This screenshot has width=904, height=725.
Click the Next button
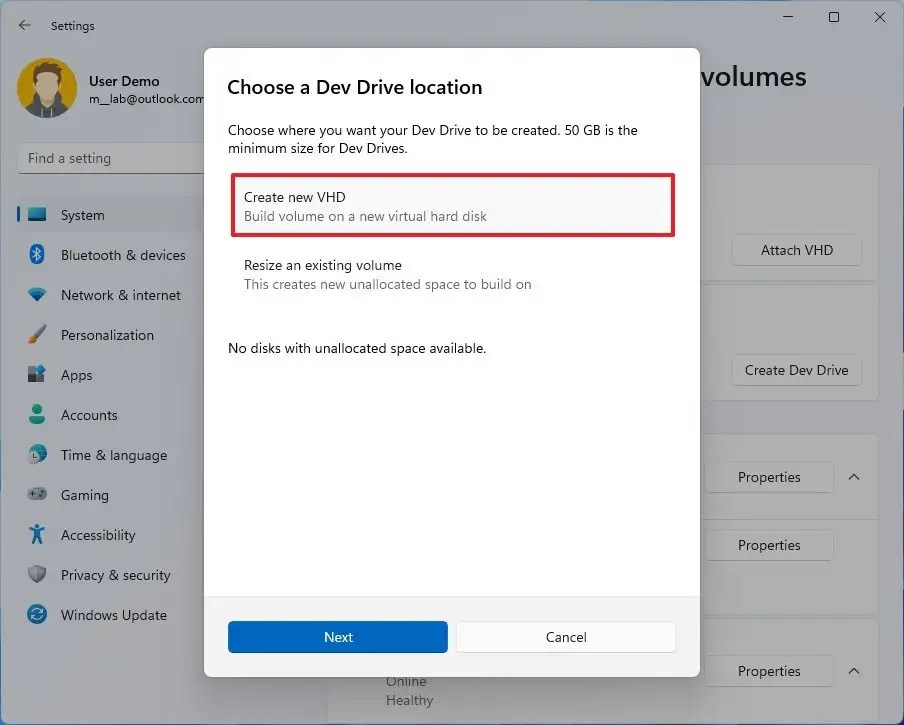(337, 637)
